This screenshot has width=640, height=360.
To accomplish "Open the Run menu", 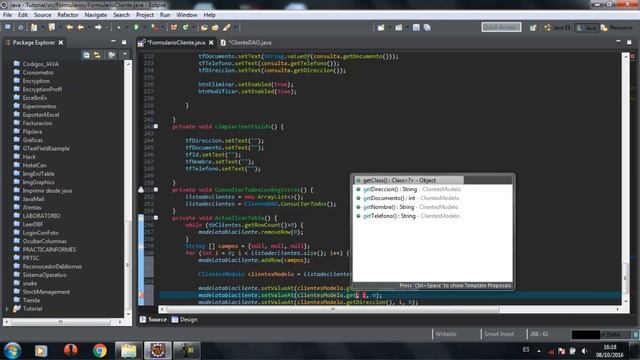I will coord(165,15).
